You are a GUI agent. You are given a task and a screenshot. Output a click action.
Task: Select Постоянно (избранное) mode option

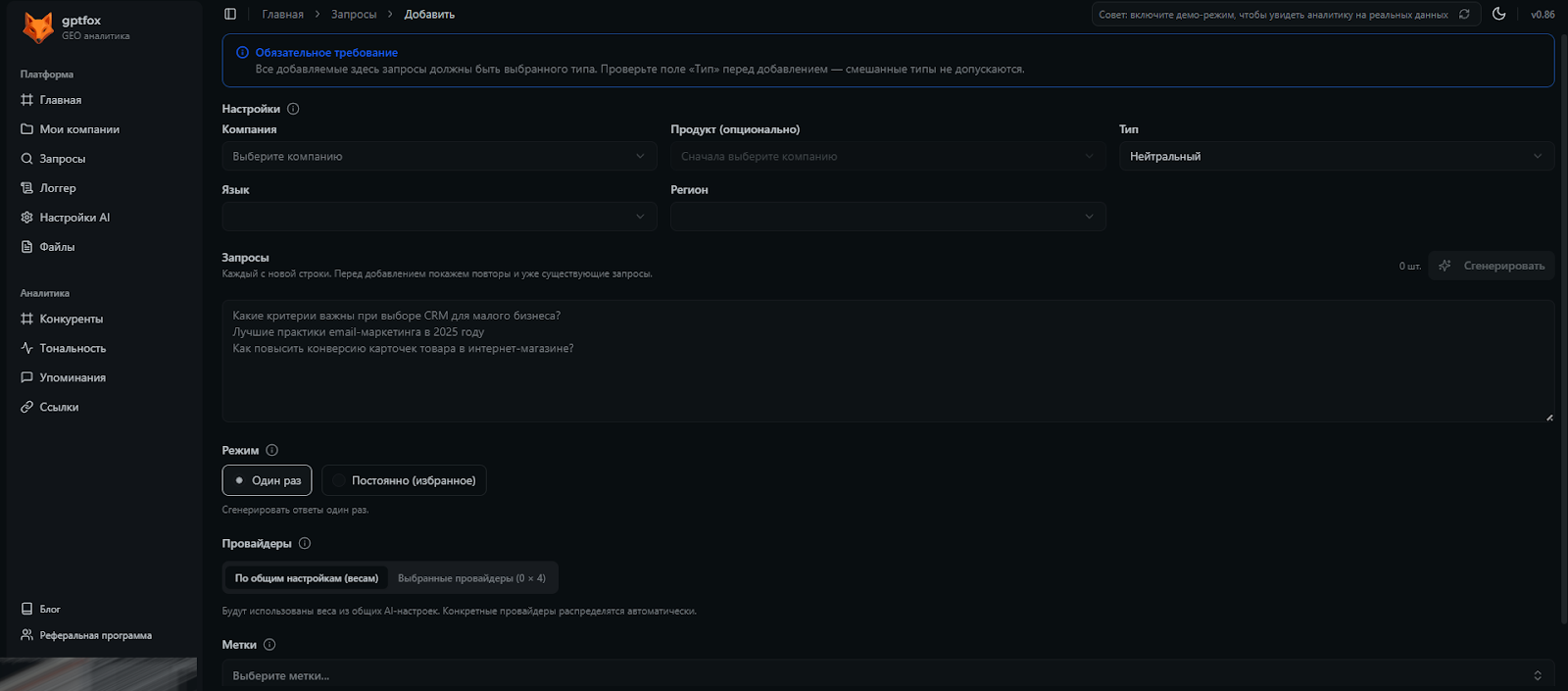404,480
